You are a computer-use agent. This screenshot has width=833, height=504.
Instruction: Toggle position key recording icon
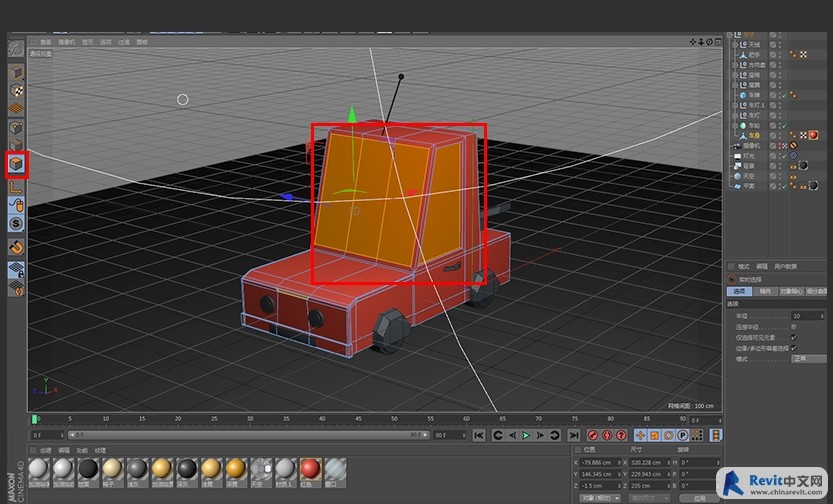point(641,435)
